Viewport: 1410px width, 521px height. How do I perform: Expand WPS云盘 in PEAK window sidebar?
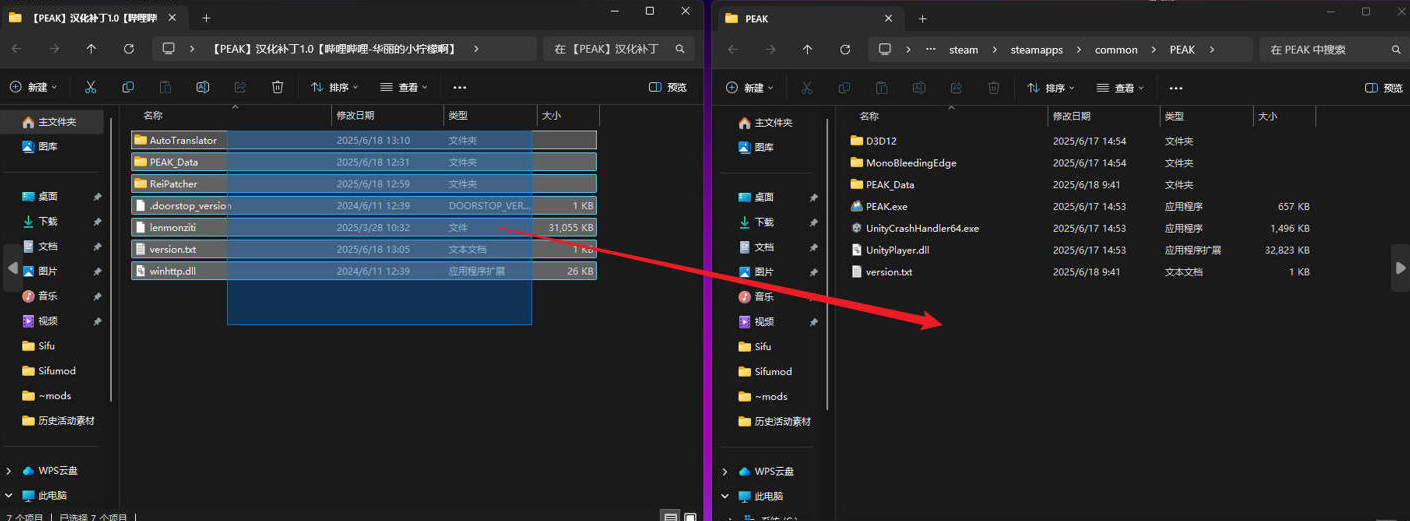coord(725,471)
